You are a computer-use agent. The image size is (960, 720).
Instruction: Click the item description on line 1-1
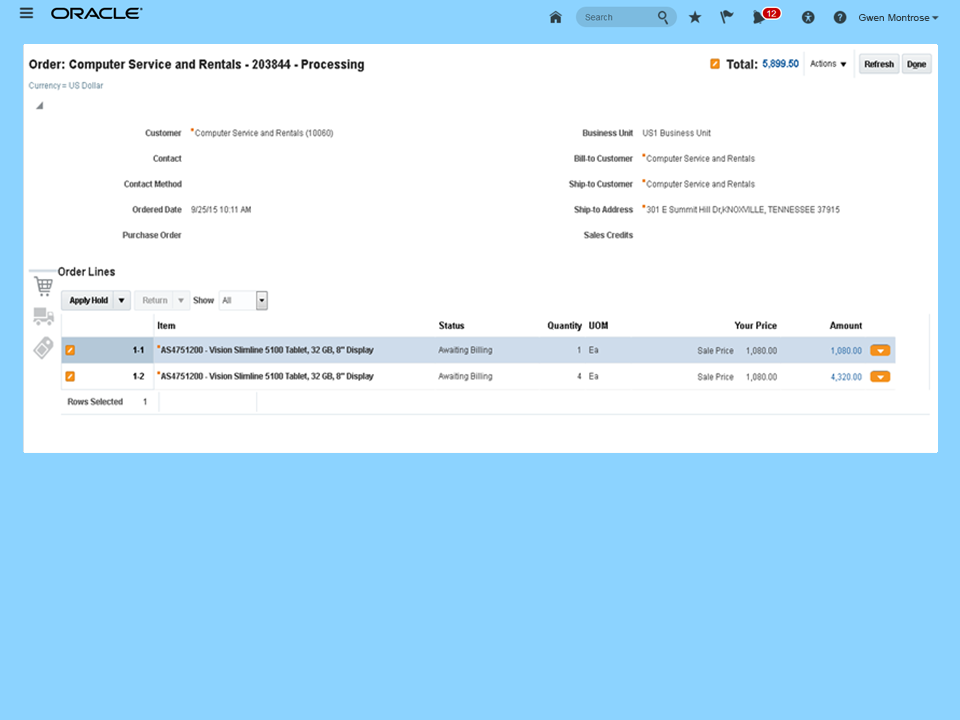coord(267,350)
